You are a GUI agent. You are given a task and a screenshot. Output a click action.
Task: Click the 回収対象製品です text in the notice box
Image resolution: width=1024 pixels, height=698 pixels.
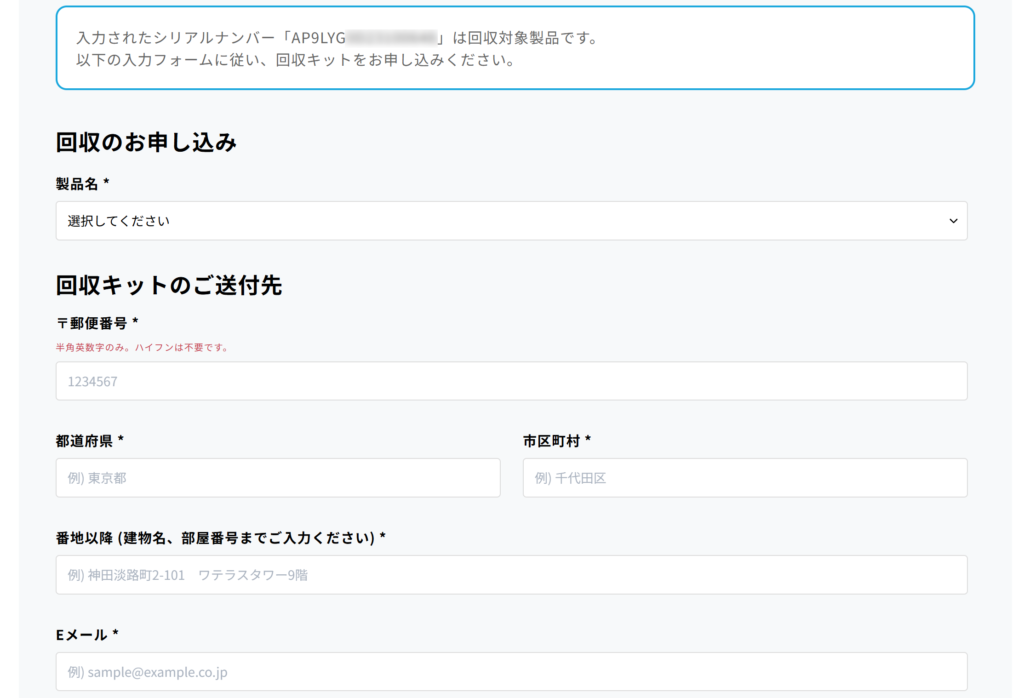point(533,38)
